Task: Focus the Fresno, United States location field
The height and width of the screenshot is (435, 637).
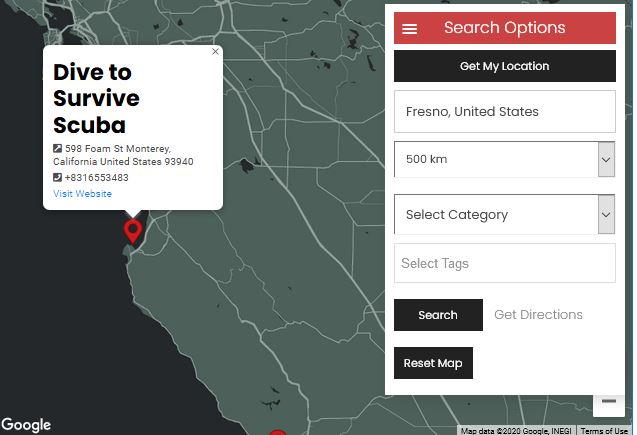Action: coord(505,112)
